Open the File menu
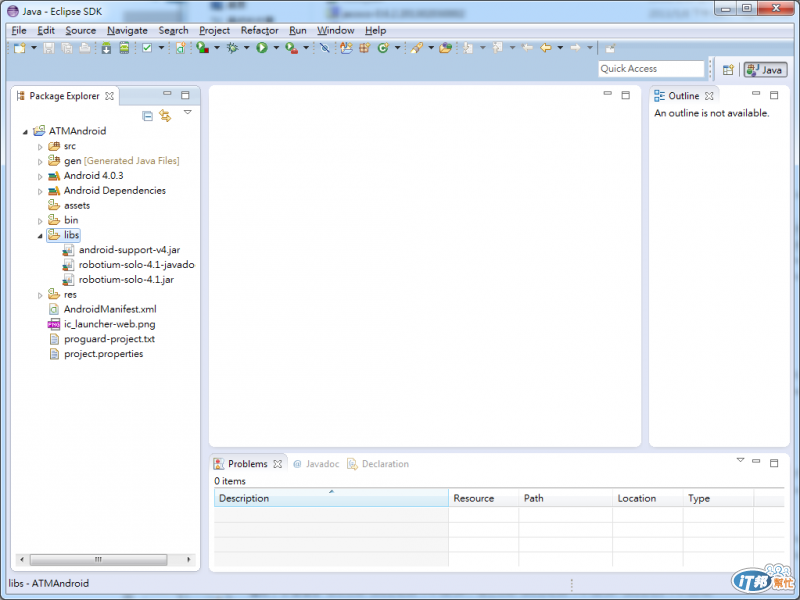Image resolution: width=800 pixels, height=600 pixels. tap(19, 31)
